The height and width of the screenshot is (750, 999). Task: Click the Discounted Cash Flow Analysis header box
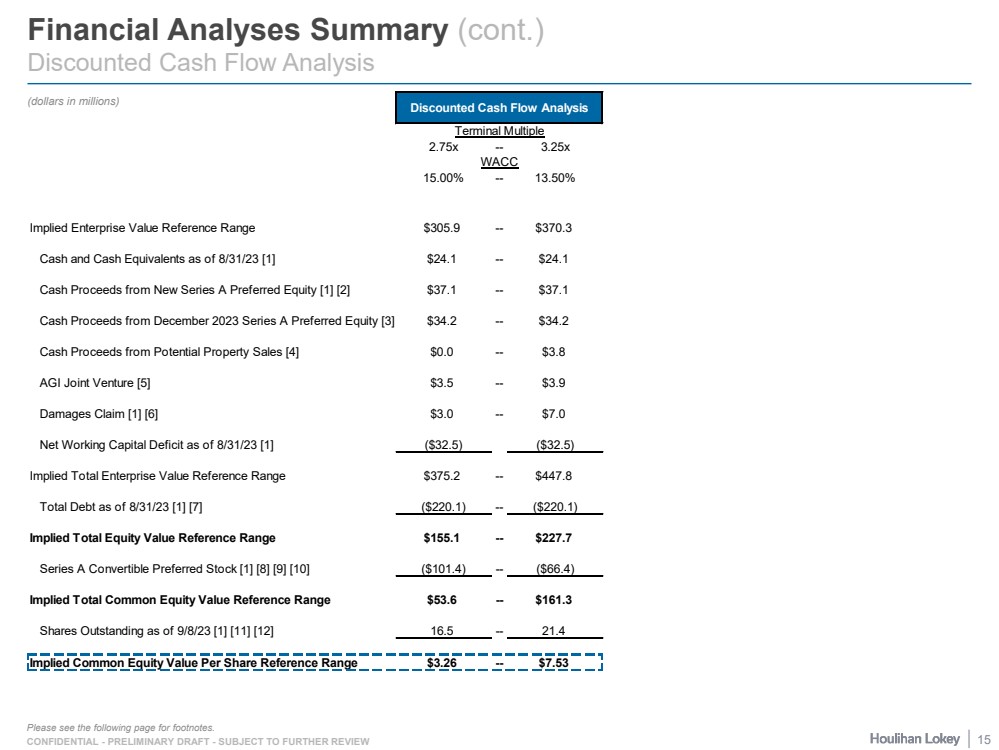coord(499,108)
